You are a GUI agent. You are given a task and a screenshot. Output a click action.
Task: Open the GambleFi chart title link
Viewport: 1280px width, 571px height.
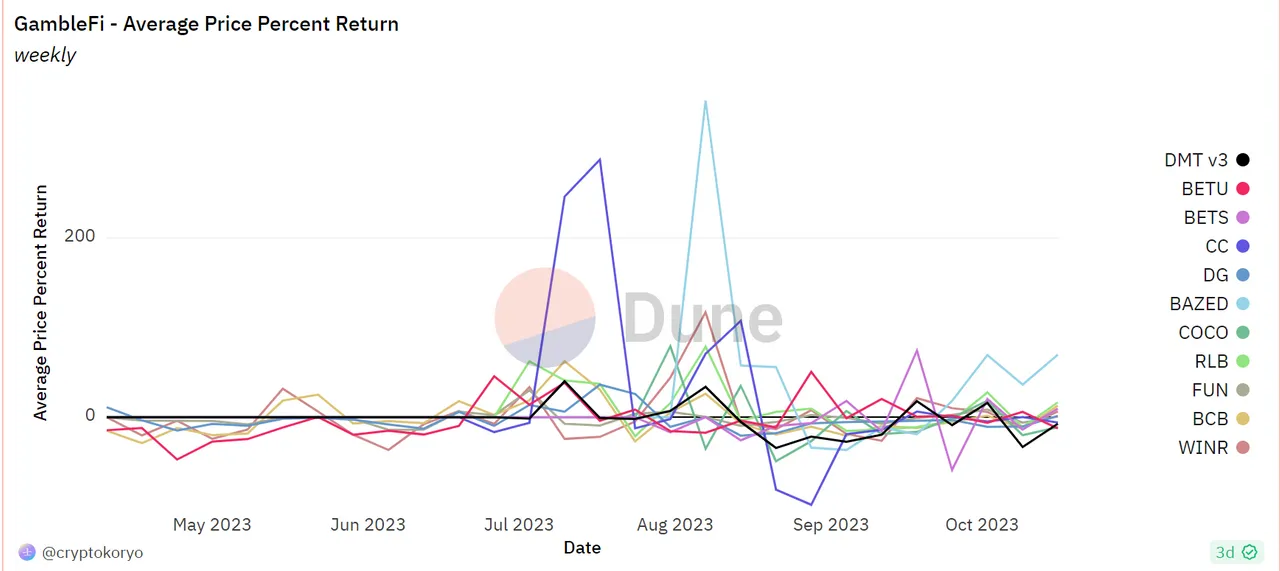pyautogui.click(x=206, y=24)
